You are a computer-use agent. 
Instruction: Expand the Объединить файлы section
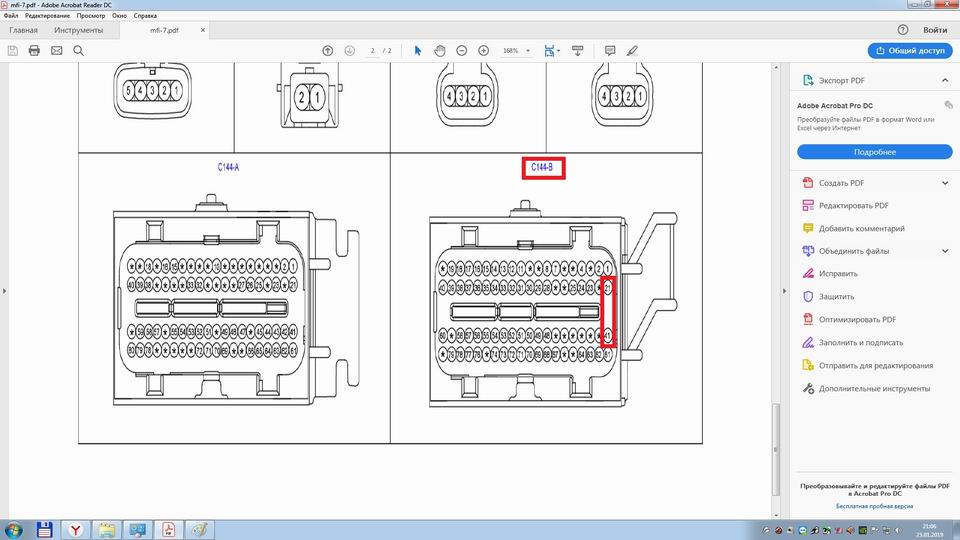click(x=945, y=251)
